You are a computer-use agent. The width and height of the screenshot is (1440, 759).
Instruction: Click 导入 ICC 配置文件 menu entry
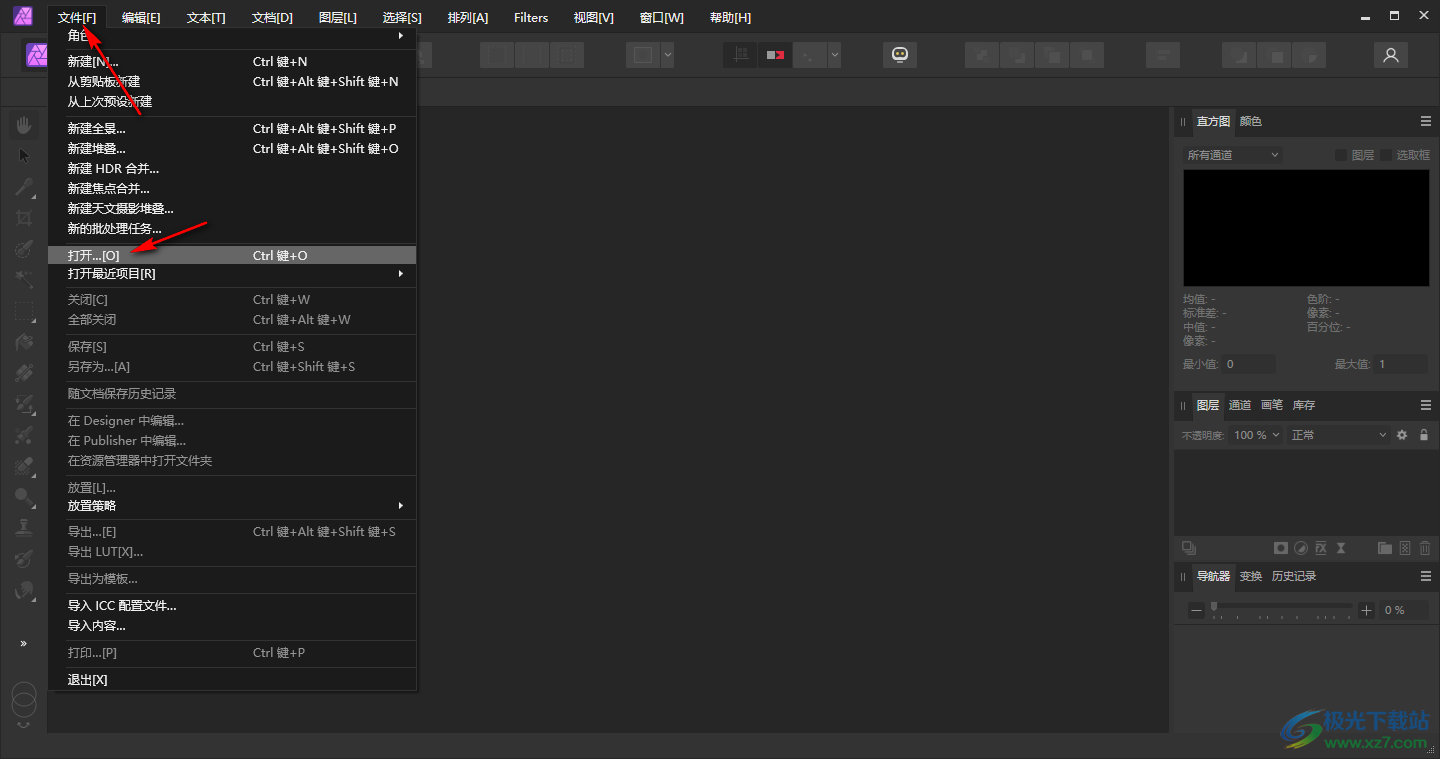point(122,606)
